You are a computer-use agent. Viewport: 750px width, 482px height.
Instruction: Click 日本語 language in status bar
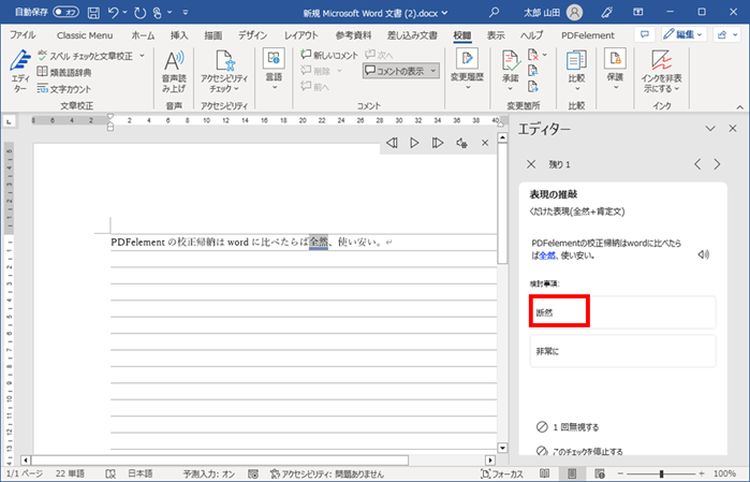[x=140, y=473]
